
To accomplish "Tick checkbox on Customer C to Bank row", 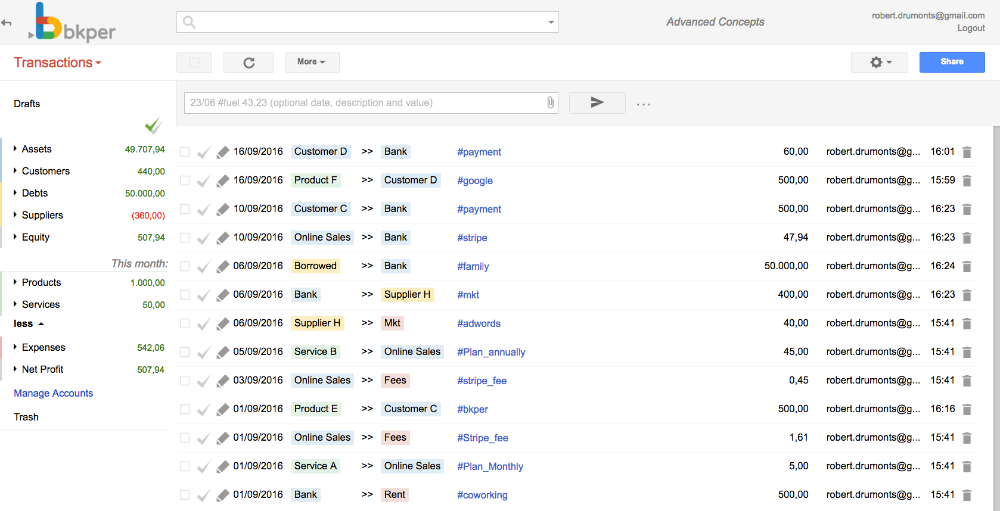I will pos(185,209).
